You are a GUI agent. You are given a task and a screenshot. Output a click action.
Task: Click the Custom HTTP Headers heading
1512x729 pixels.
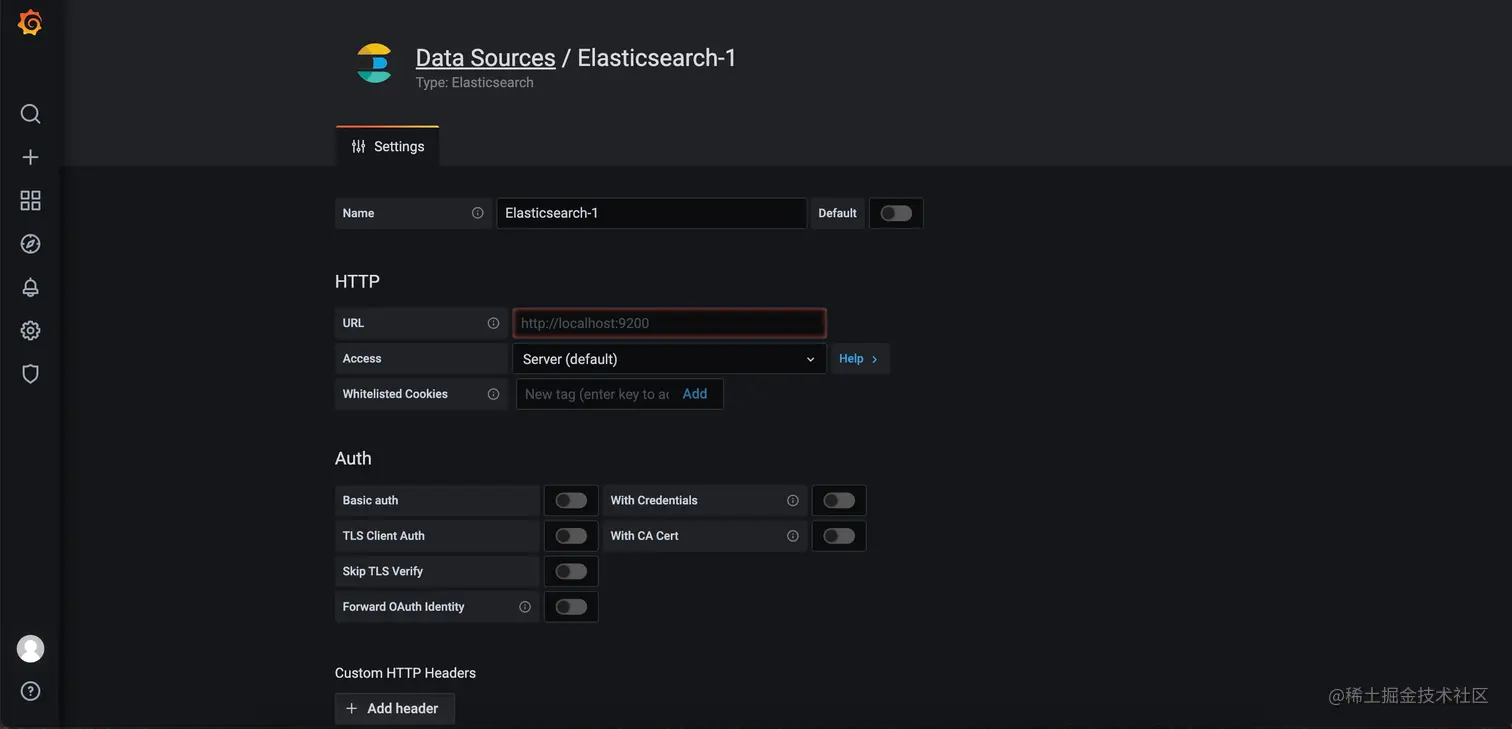pos(405,673)
